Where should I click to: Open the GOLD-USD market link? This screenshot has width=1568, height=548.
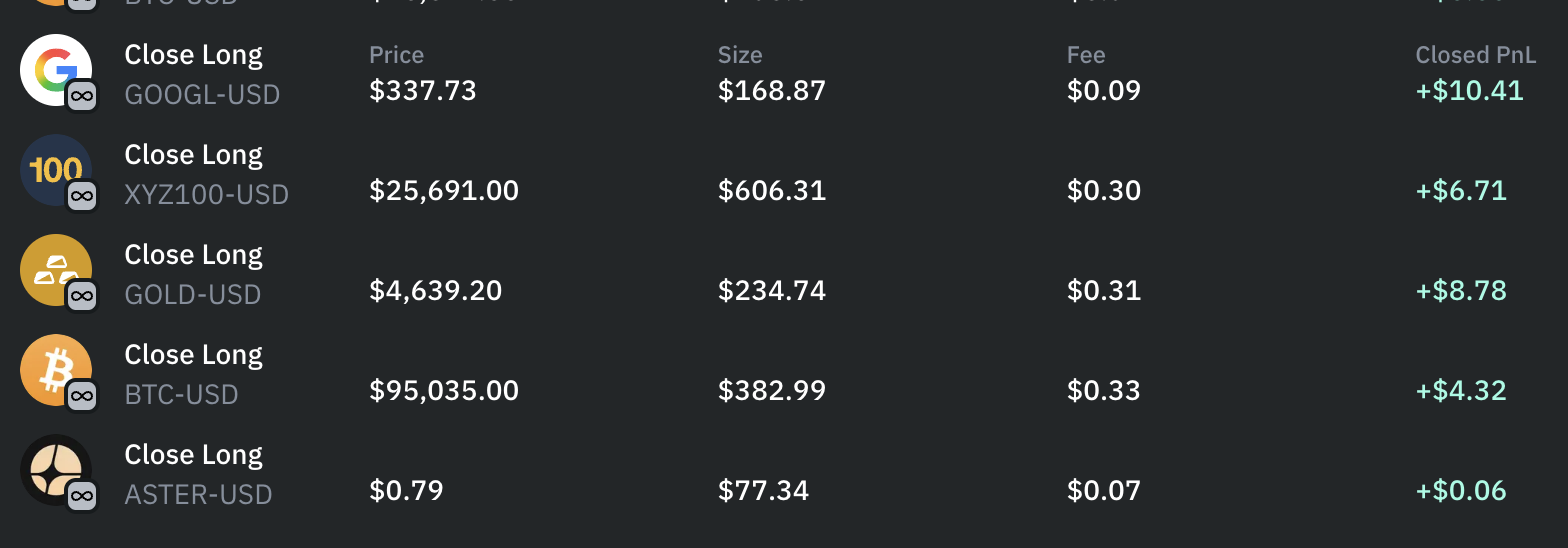pos(192,295)
